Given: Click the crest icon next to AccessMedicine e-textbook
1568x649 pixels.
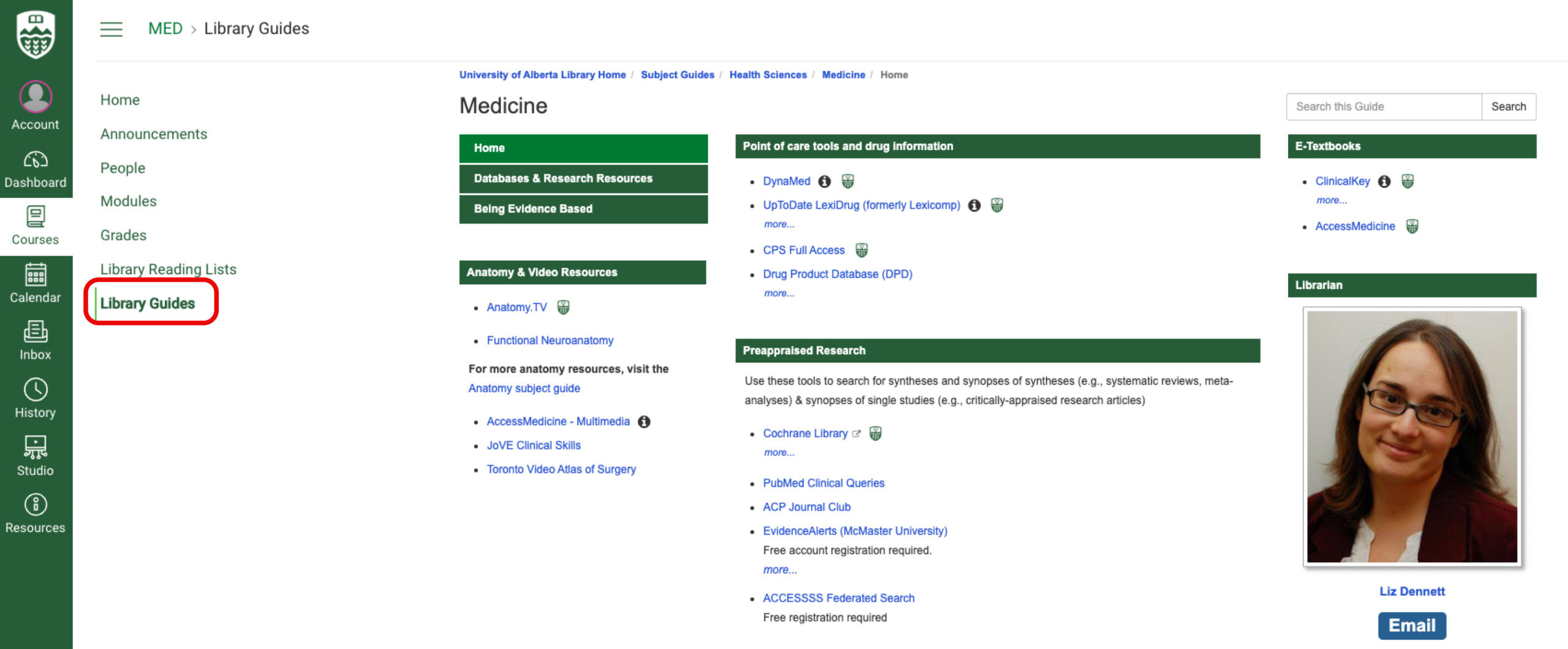Looking at the screenshot, I should pos(1412,227).
